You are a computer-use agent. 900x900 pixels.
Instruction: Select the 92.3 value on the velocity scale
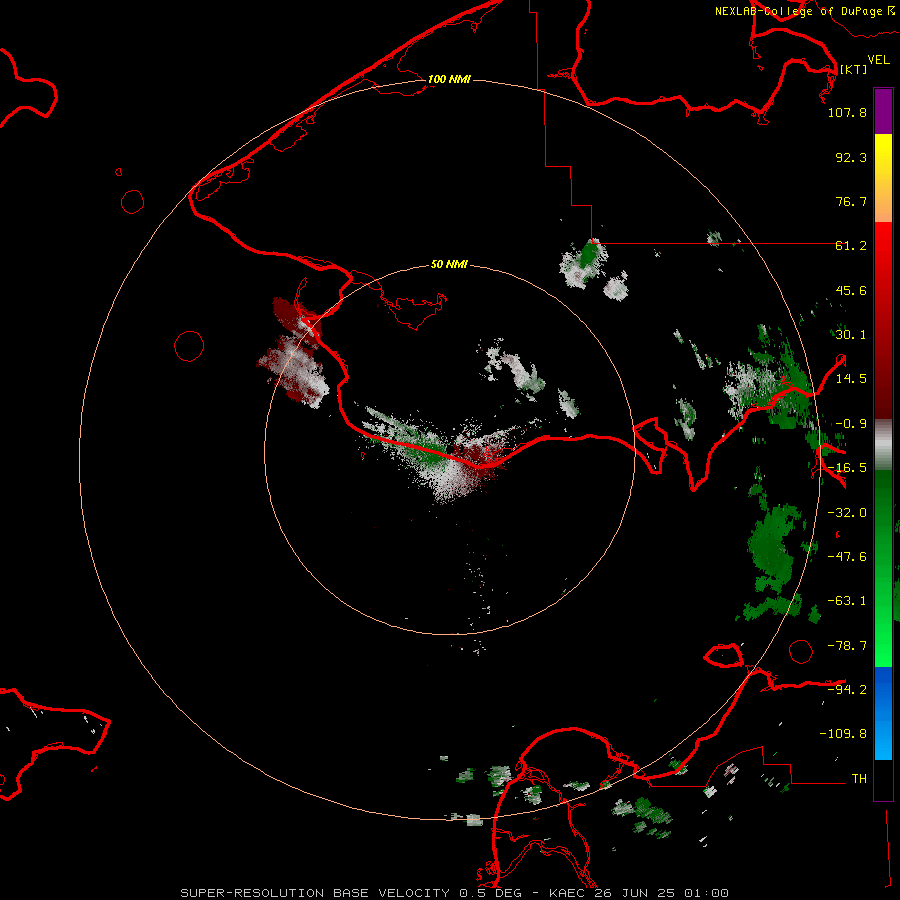[x=851, y=157]
